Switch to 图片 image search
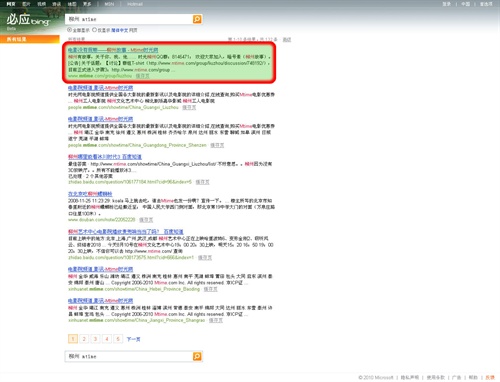The height and width of the screenshot is (382, 500). pyautogui.click(x=26, y=4)
